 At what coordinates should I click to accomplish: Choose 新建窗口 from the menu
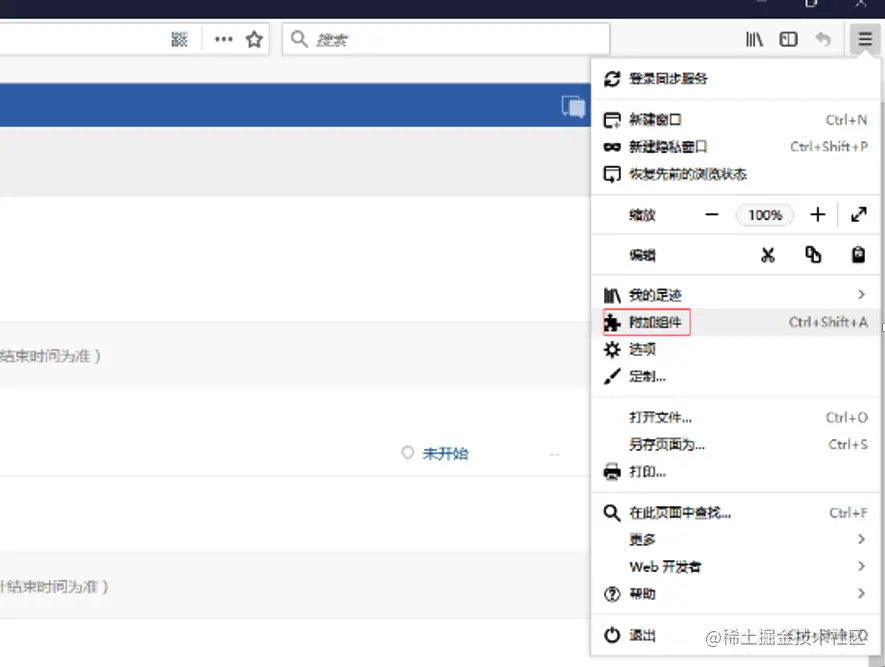click(735, 120)
